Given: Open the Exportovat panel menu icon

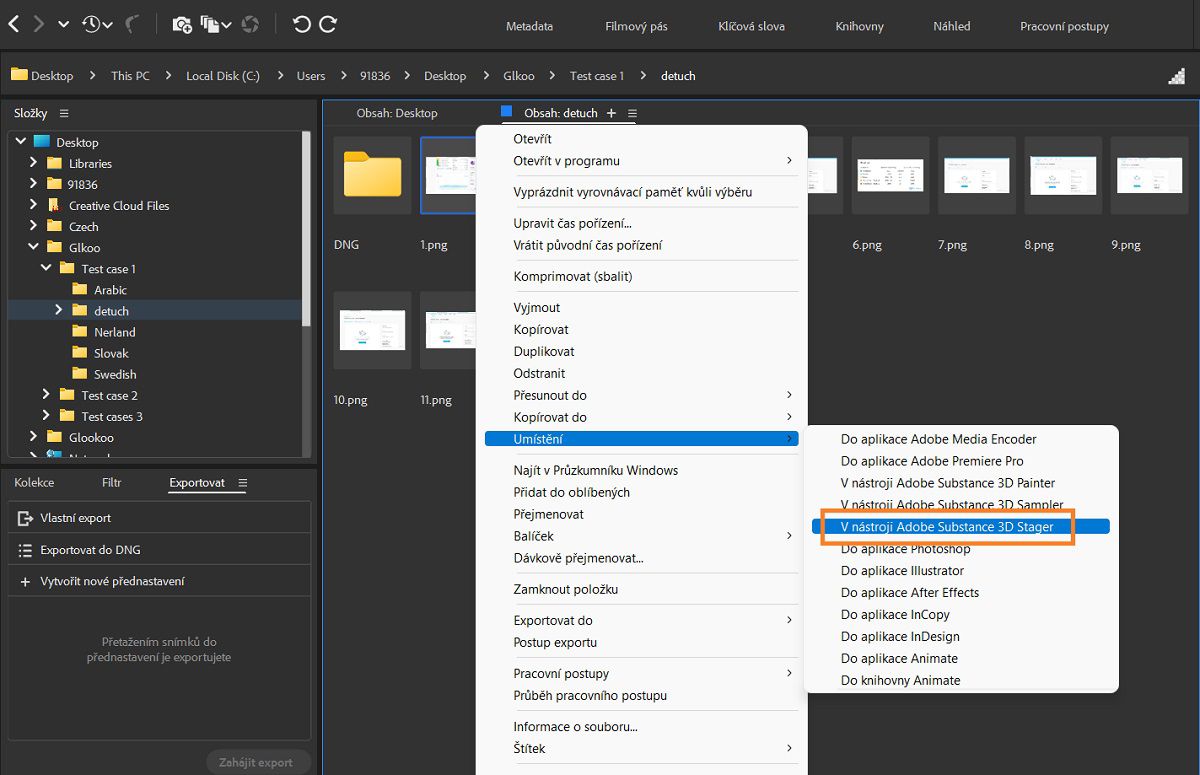Looking at the screenshot, I should [242, 483].
